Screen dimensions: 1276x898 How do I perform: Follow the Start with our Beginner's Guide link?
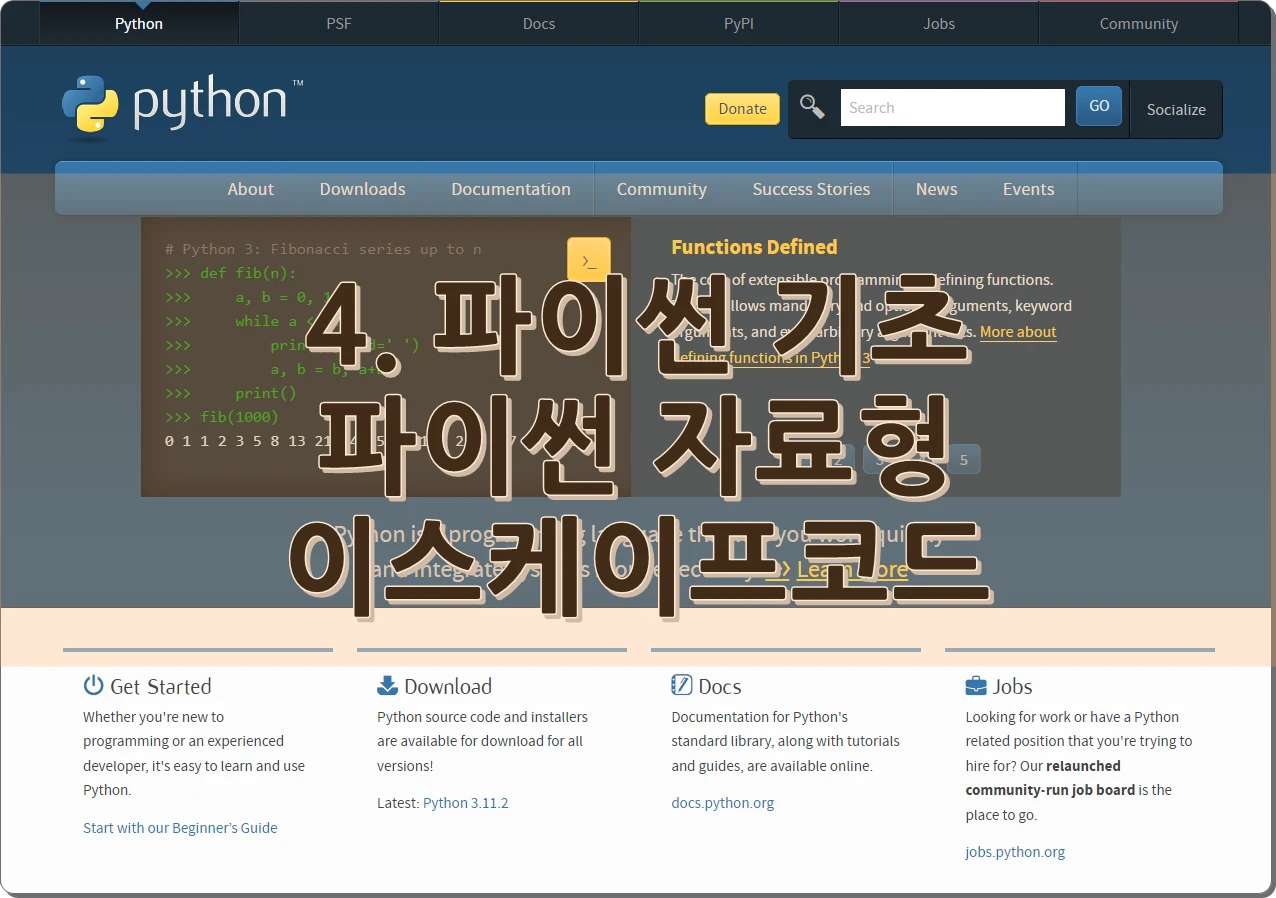(180, 828)
